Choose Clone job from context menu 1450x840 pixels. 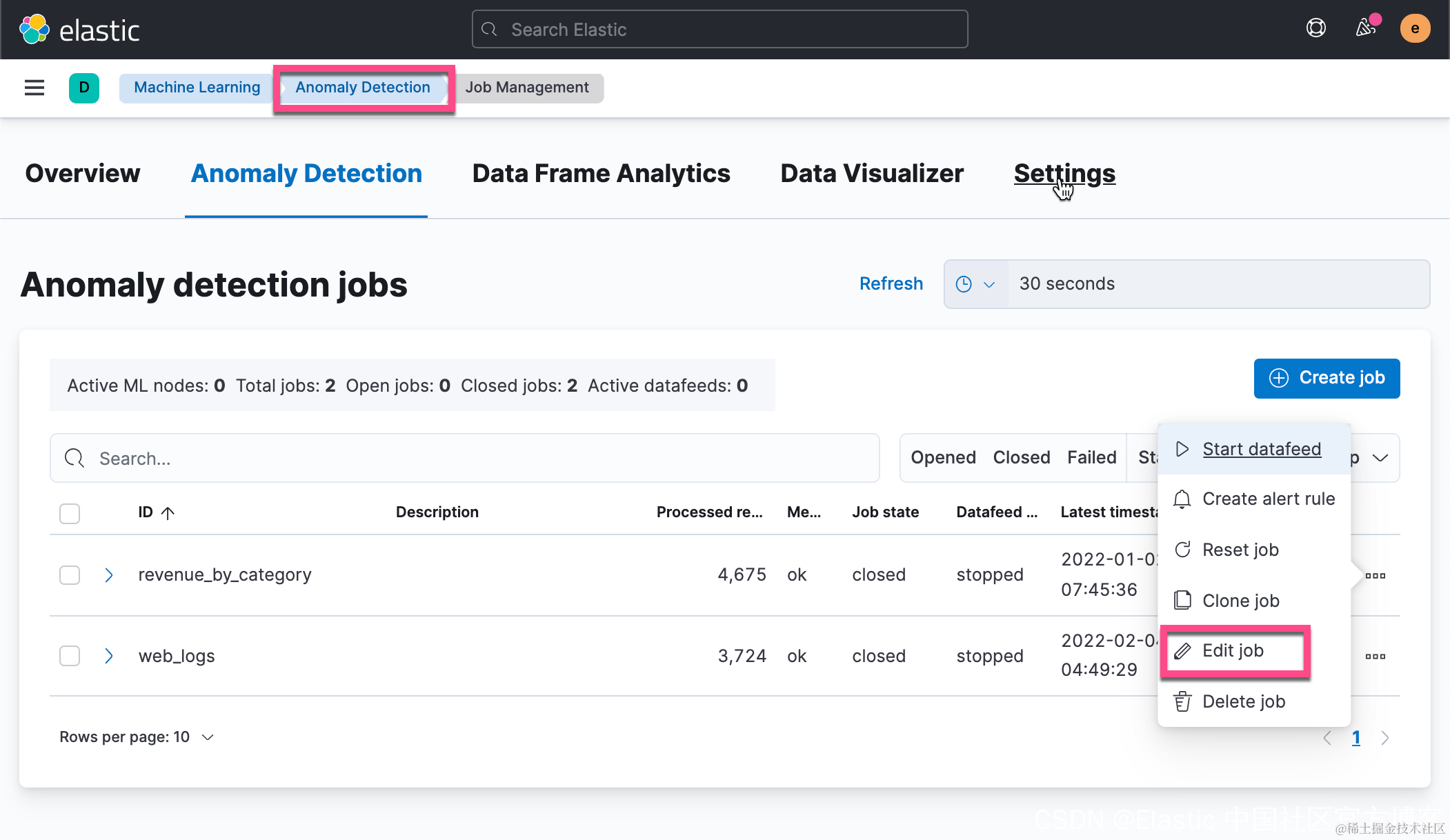pos(1240,601)
